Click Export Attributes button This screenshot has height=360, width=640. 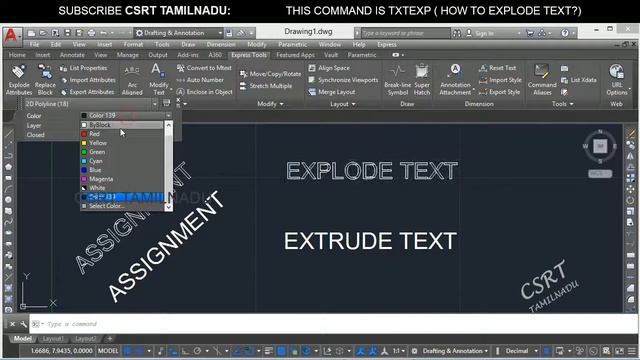88,92
